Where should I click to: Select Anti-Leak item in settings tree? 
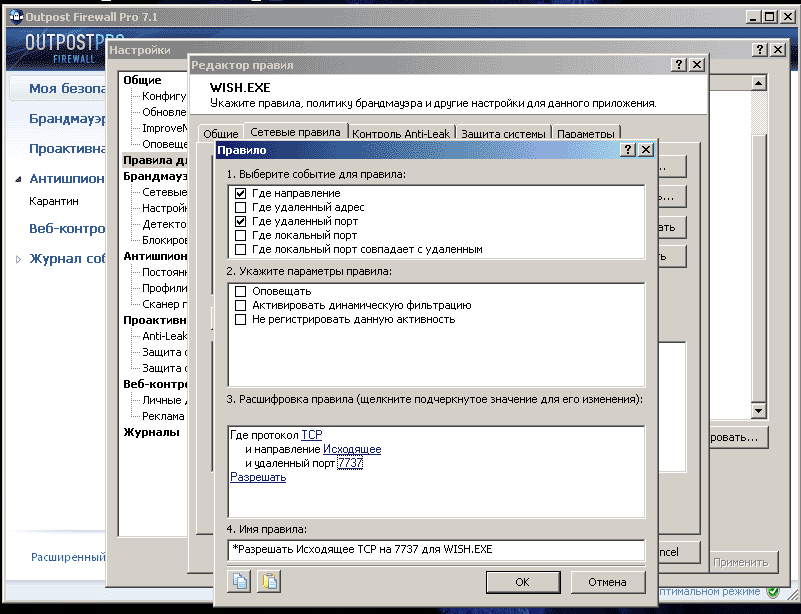(x=164, y=336)
